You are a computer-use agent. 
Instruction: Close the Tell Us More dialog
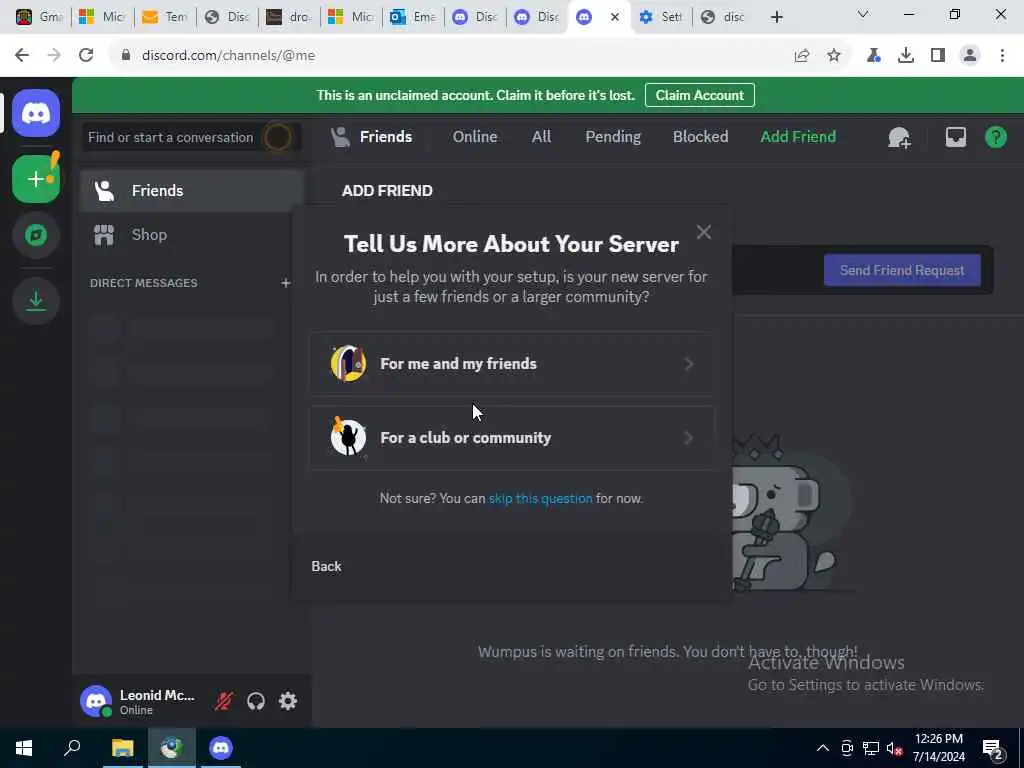click(703, 232)
